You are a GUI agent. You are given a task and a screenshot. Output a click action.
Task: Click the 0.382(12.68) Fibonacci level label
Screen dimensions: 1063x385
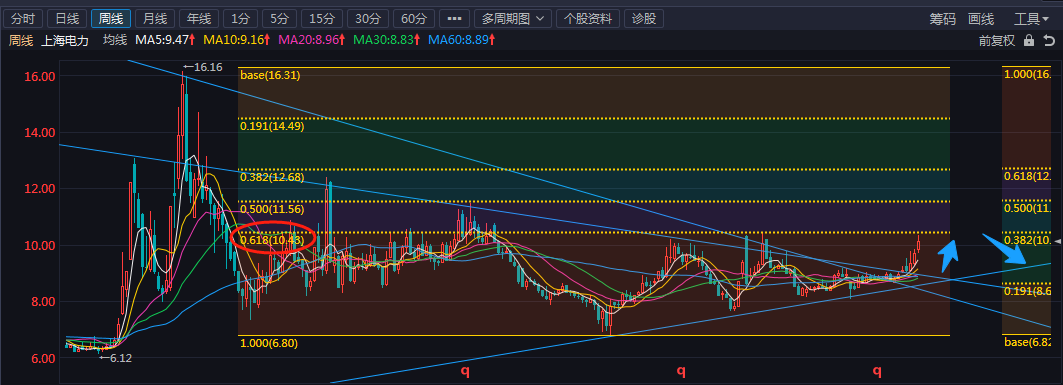pyautogui.click(x=272, y=177)
